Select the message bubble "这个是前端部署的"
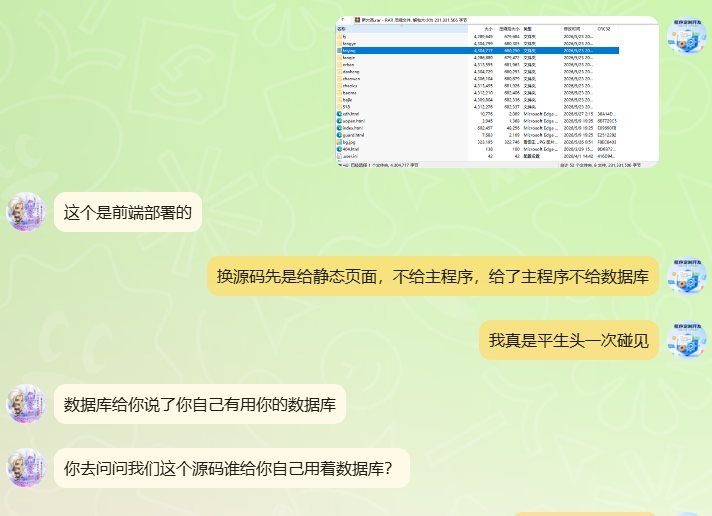 pos(128,212)
